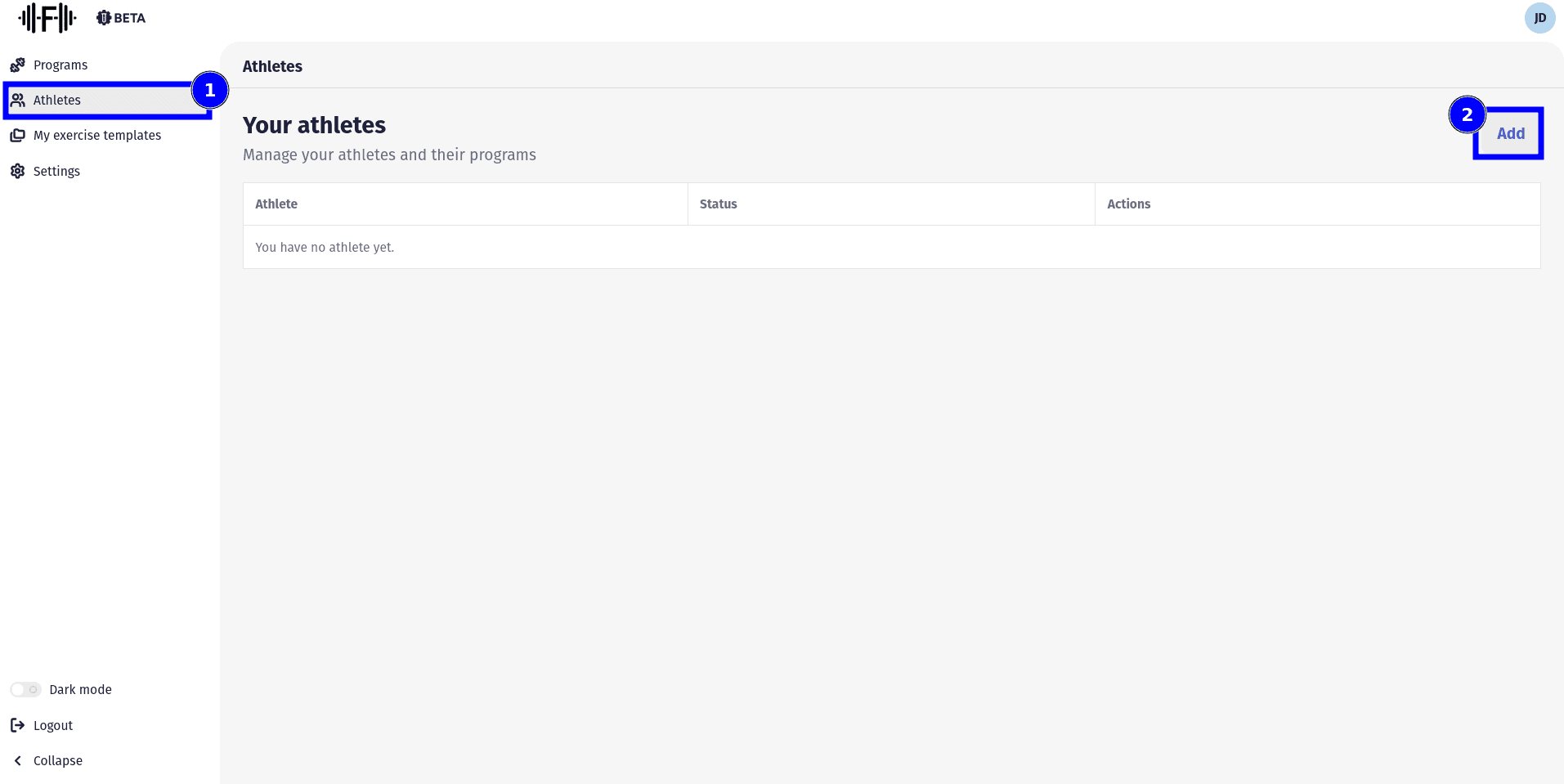Viewport: 1564px width, 784px height.
Task: Click the Logout text link
Action: pyautogui.click(x=53, y=726)
